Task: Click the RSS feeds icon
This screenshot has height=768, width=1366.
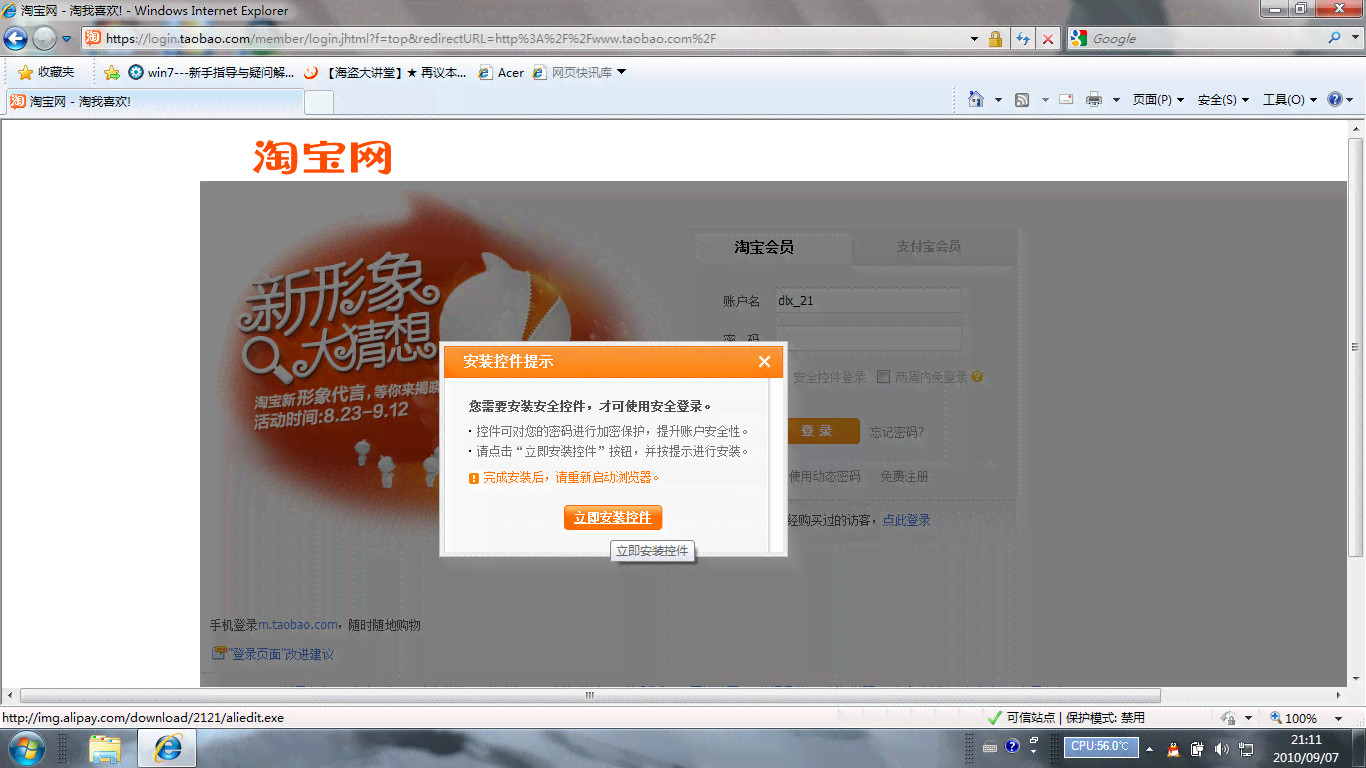Action: [1022, 99]
